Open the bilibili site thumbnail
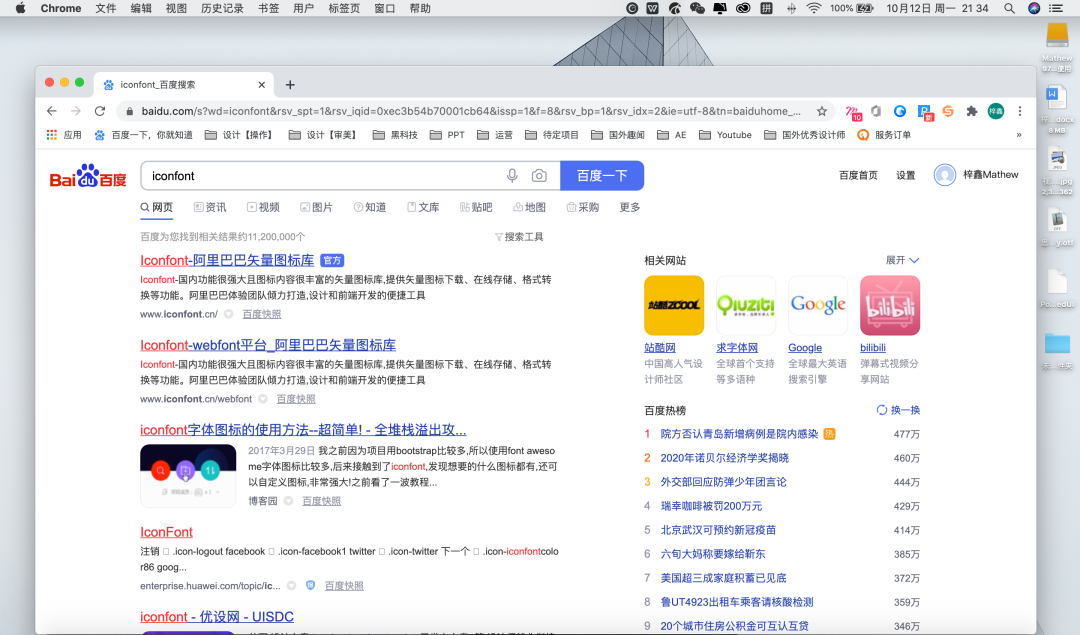 pyautogui.click(x=890, y=305)
